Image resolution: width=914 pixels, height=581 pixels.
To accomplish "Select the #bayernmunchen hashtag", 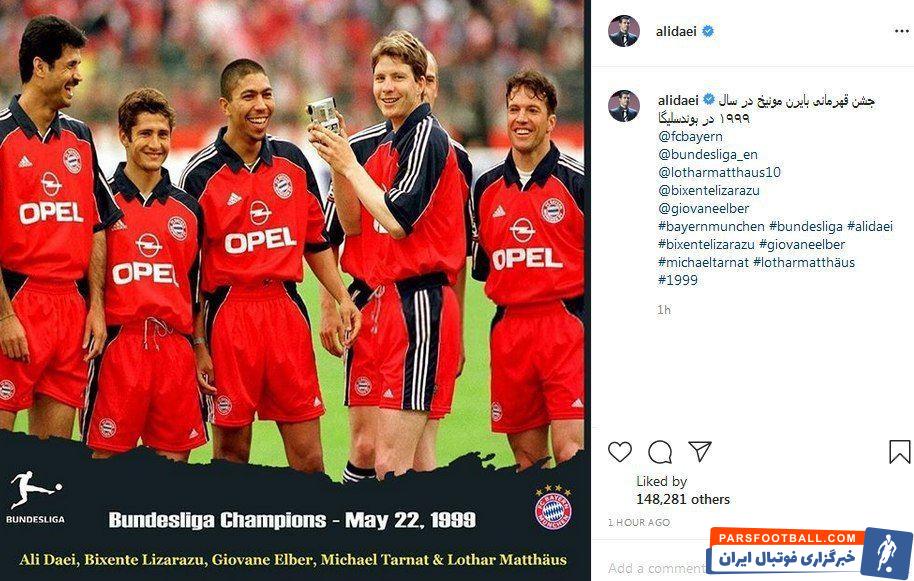I will coord(711,226).
